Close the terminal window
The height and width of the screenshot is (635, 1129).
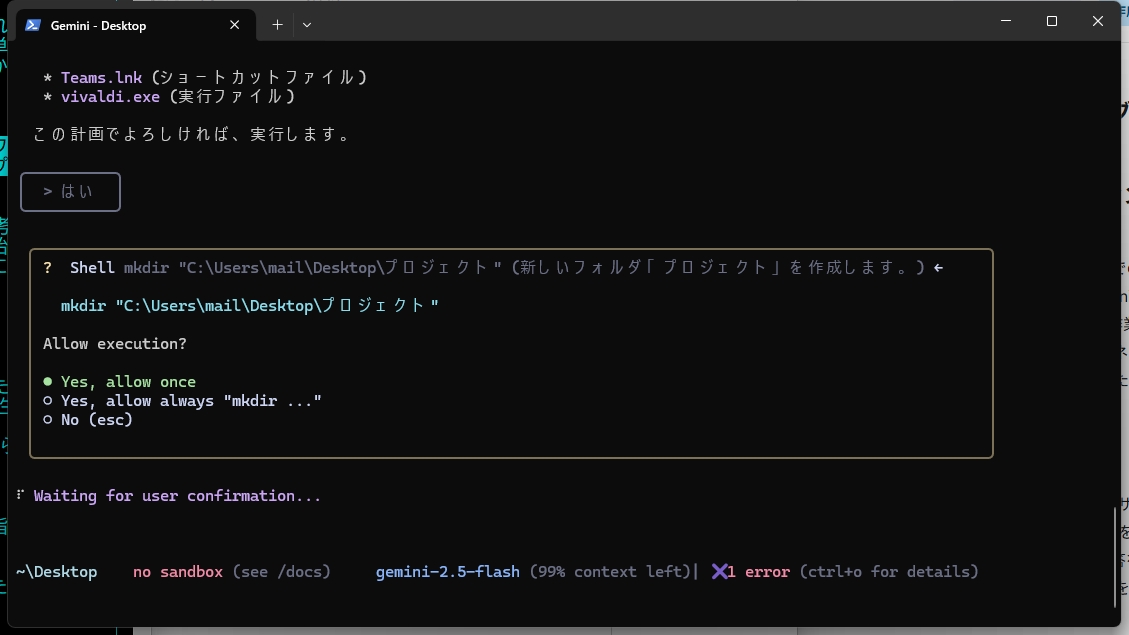[x=1097, y=21]
